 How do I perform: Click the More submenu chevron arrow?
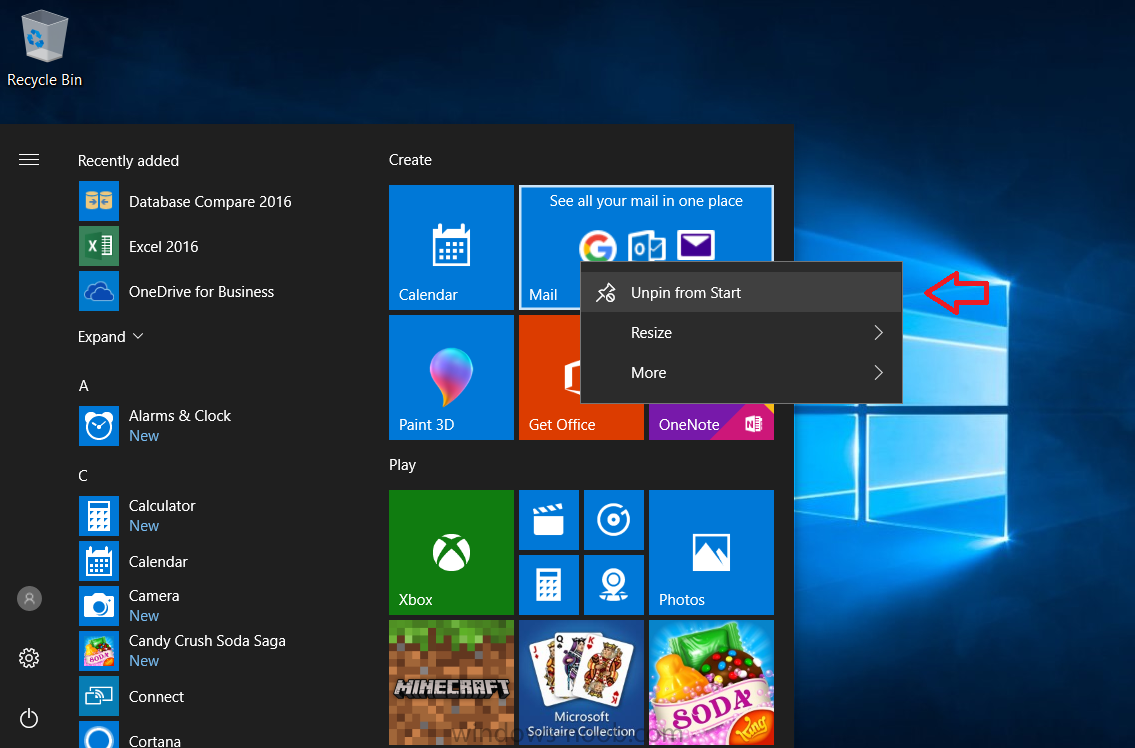point(878,372)
